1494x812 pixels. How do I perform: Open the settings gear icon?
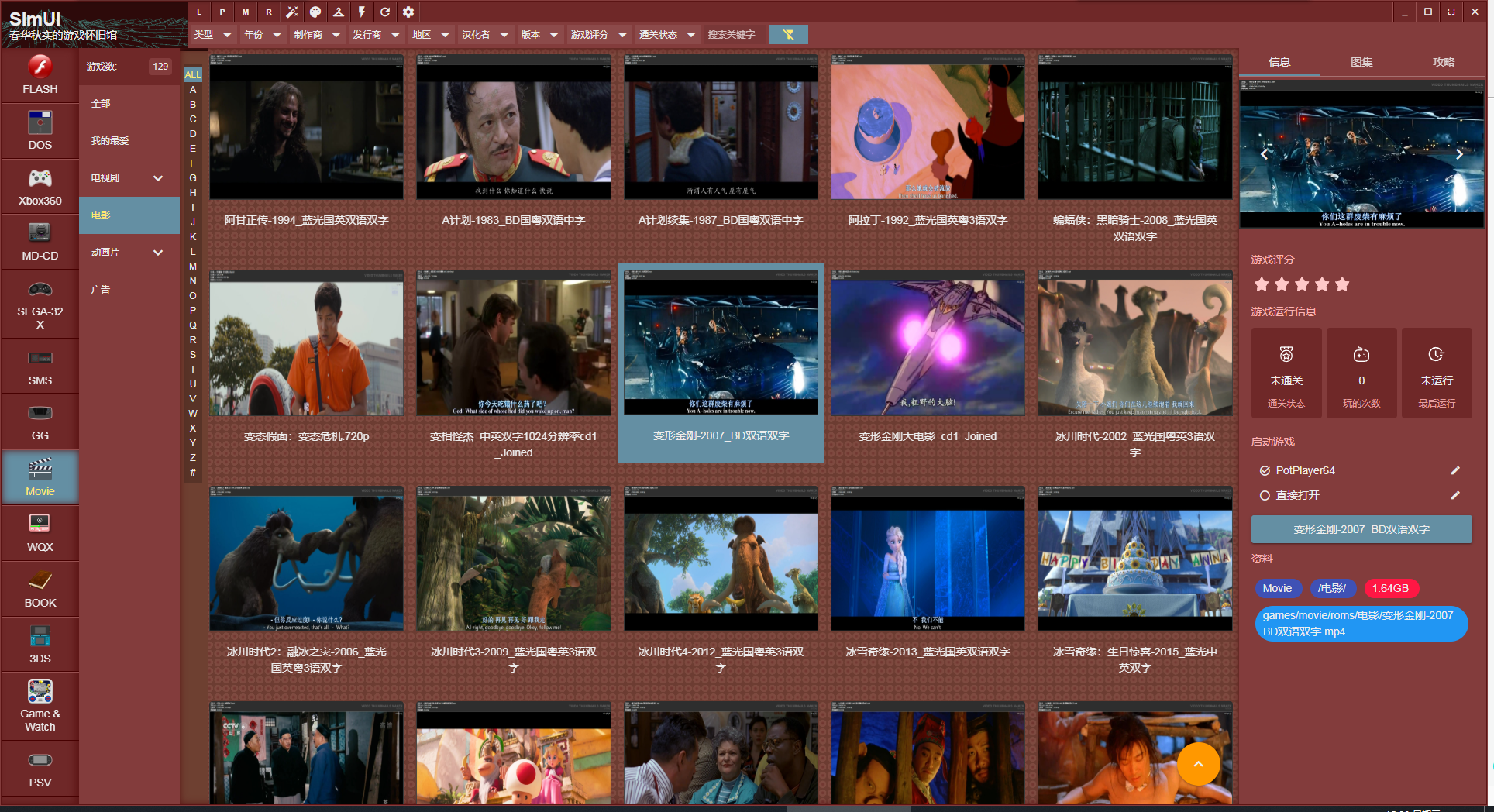[408, 12]
